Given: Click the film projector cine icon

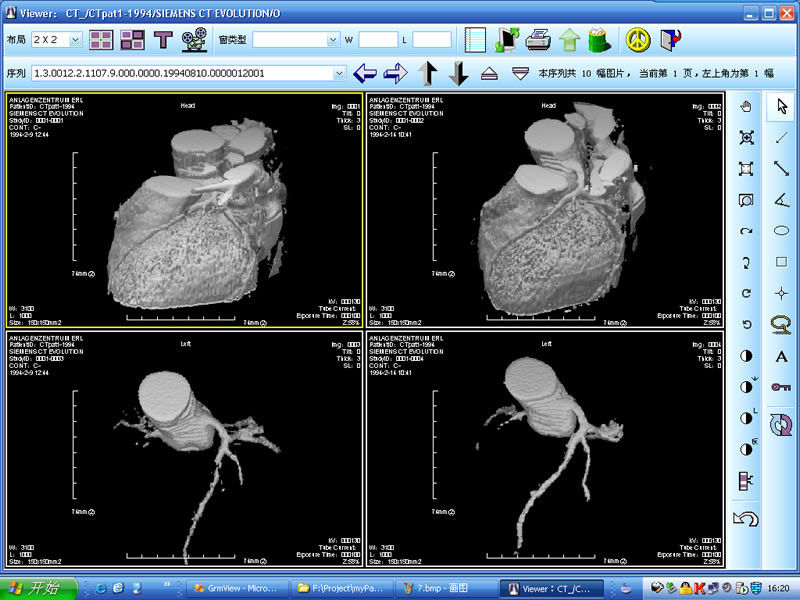Looking at the screenshot, I should [191, 40].
